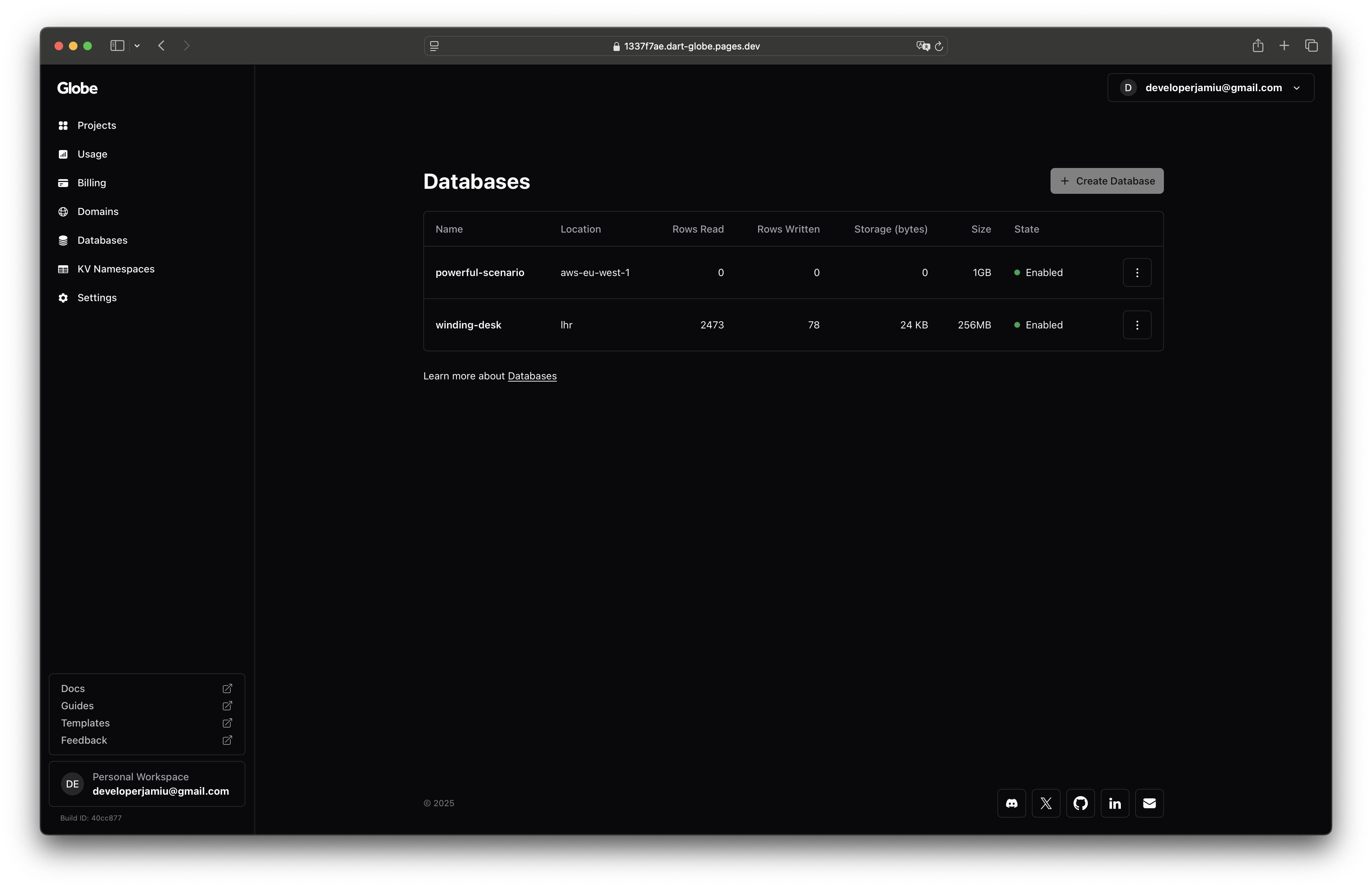Click the email envelope footer icon
Viewport: 1372px width, 888px height.
[1149, 803]
